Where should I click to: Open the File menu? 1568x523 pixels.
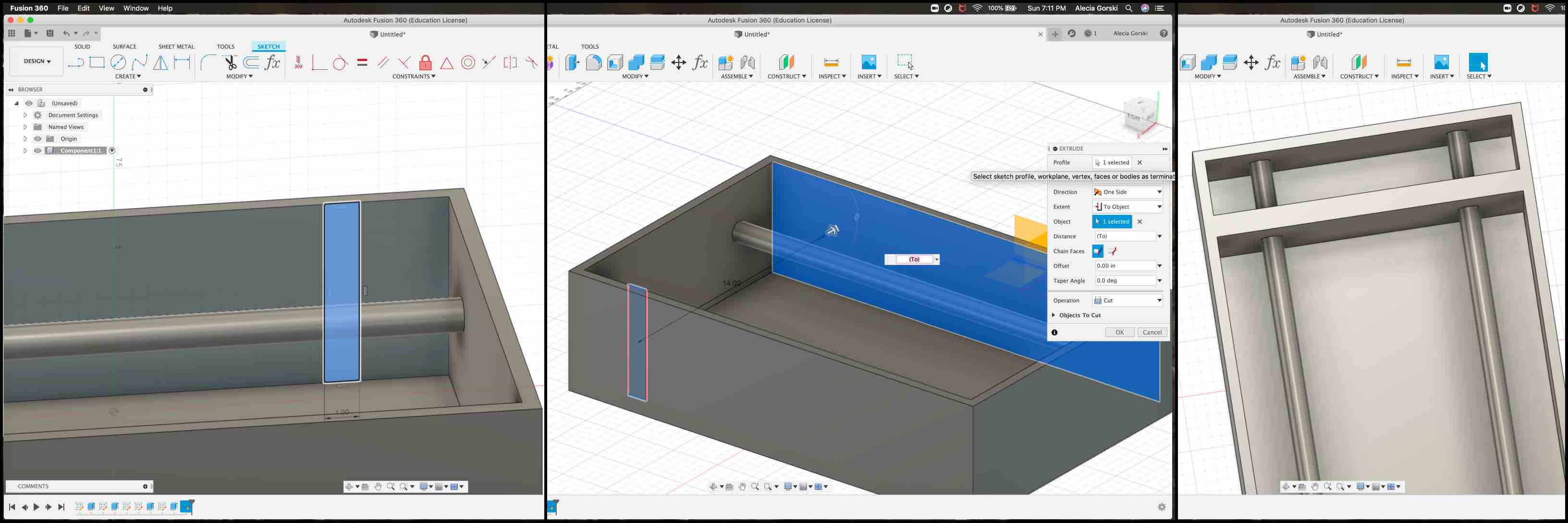63,8
